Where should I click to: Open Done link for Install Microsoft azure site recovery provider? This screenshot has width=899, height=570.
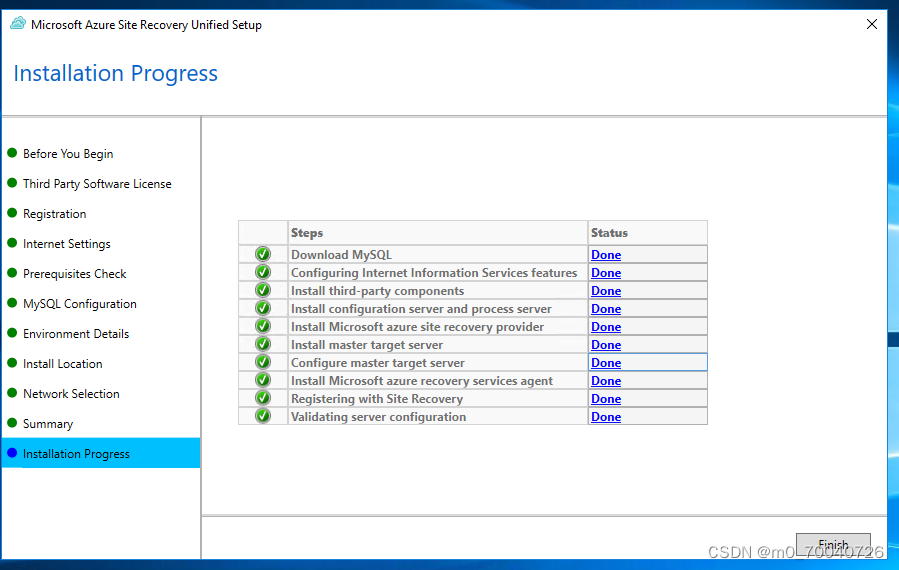(606, 327)
